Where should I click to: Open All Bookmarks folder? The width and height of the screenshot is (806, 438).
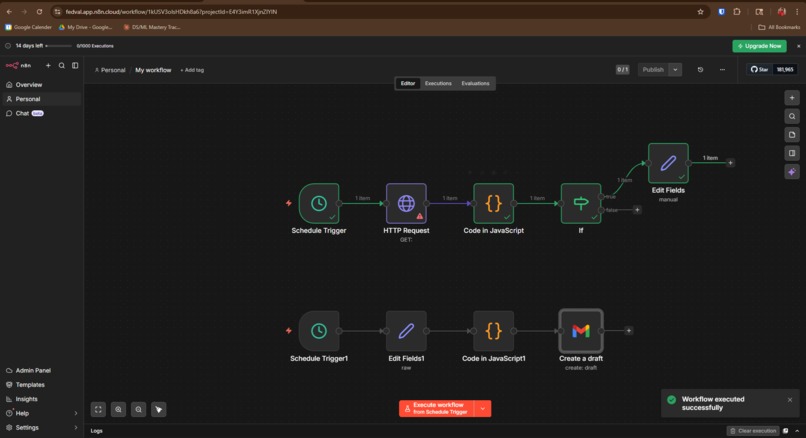[779, 27]
